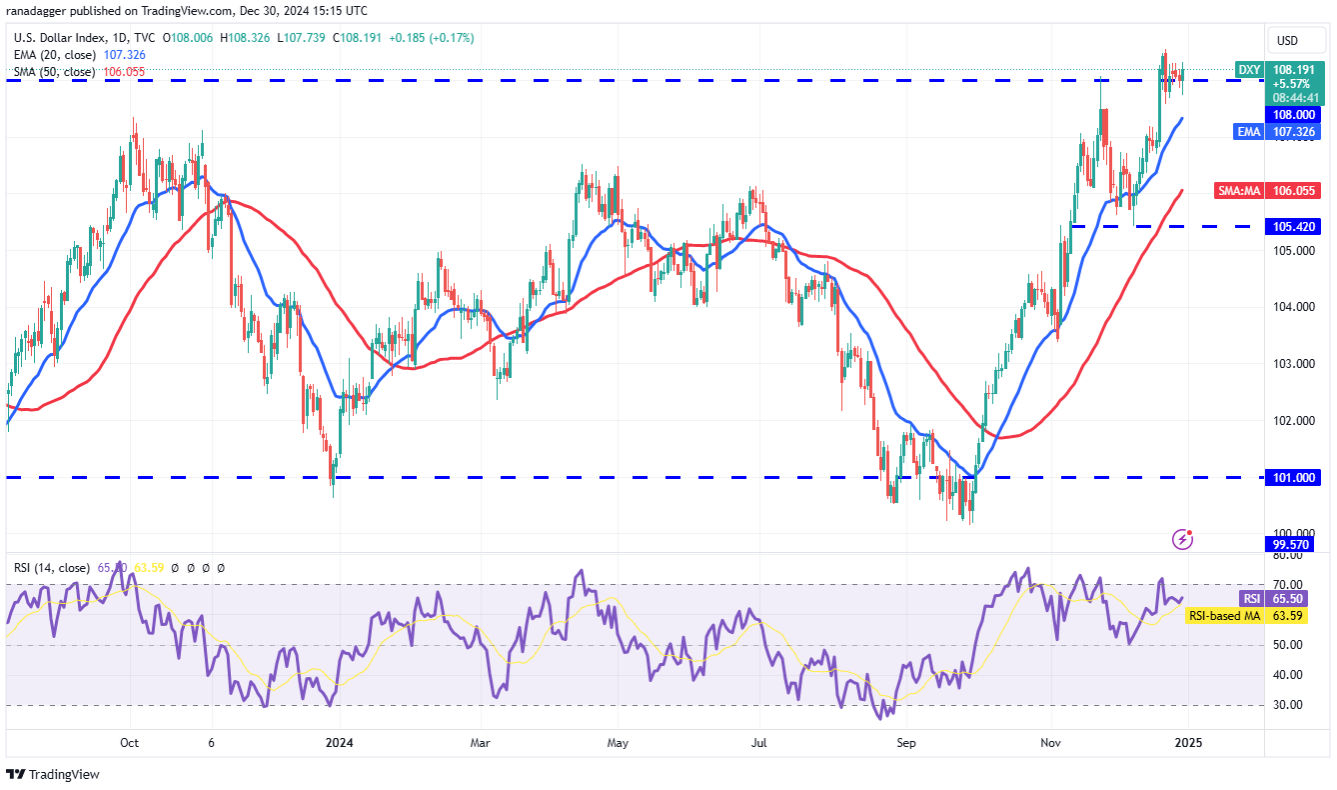
Task: Click the lightning bolt event icon near 100.000
Action: 1183,540
